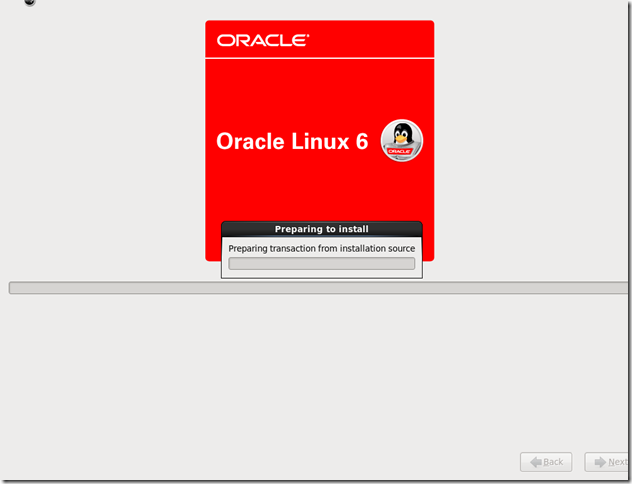Click the Preparing to install dialog title
Image resolution: width=632 pixels, height=484 pixels.
(x=322, y=229)
